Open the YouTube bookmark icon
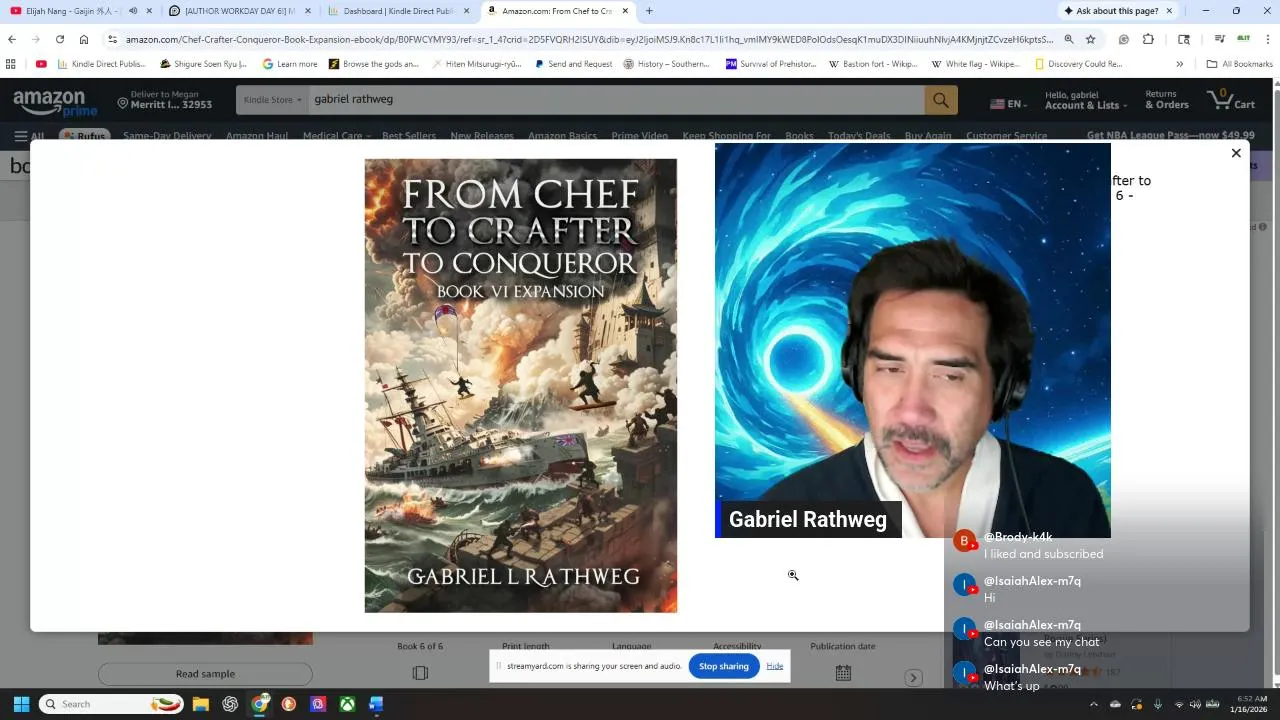Image resolution: width=1280 pixels, height=720 pixels. pyautogui.click(x=41, y=64)
